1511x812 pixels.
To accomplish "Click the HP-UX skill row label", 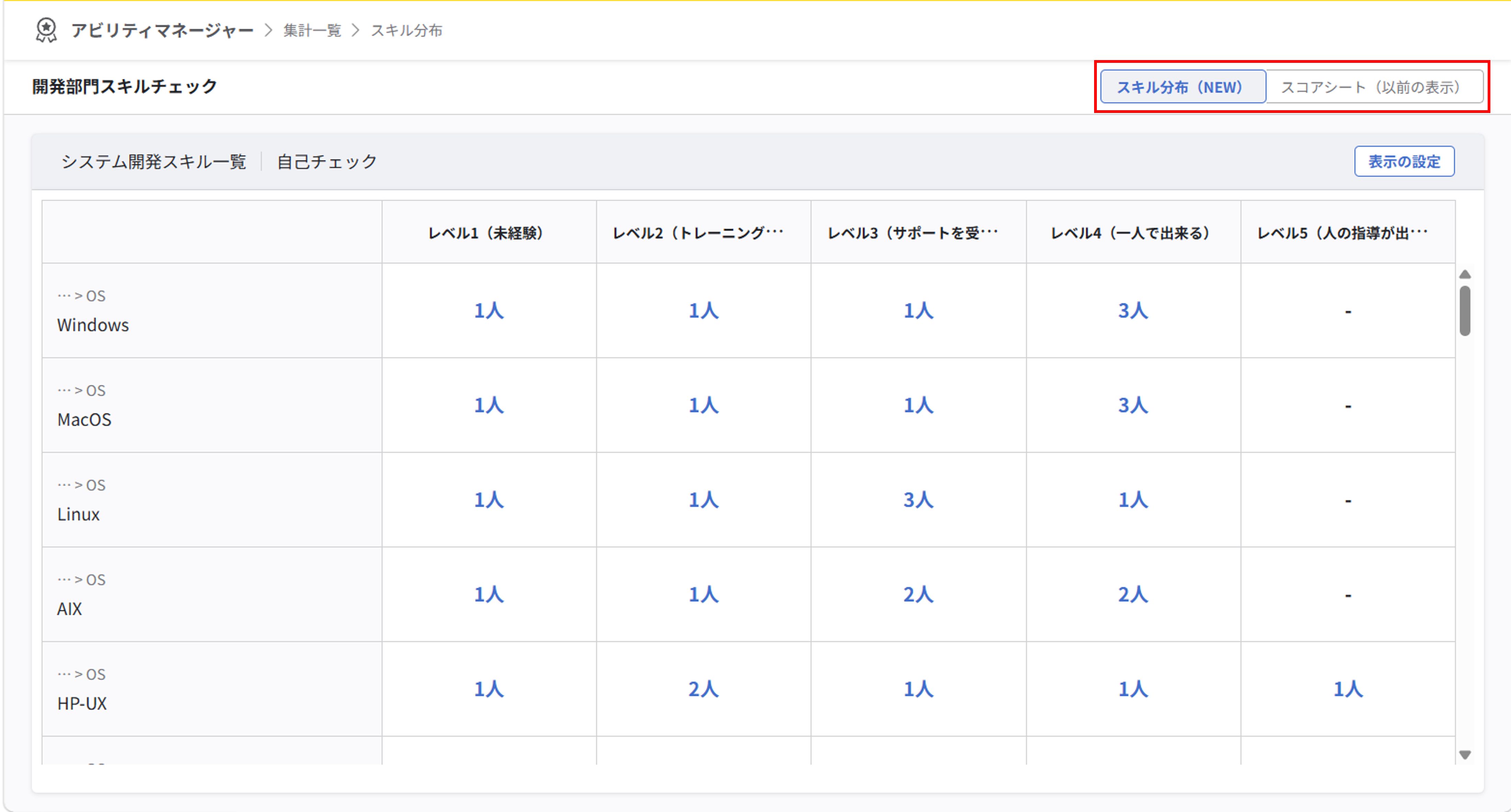I will point(82,704).
